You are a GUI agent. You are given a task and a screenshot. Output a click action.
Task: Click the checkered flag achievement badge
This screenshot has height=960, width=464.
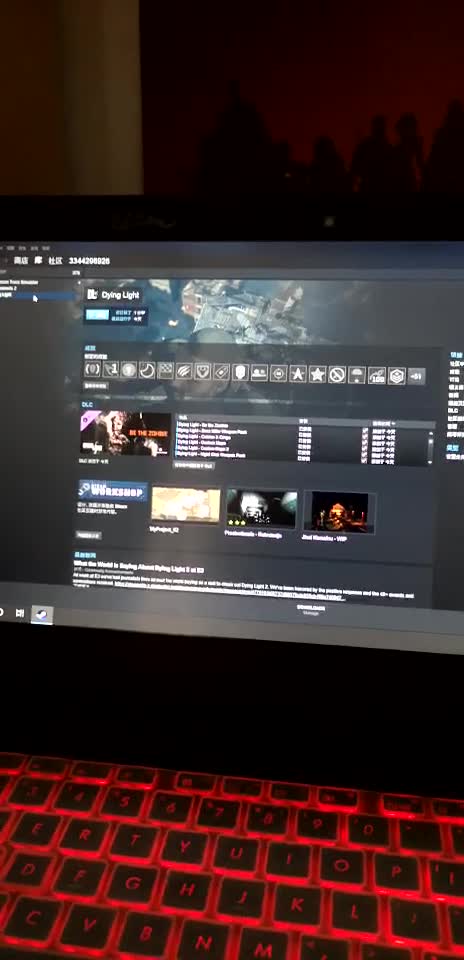point(165,370)
